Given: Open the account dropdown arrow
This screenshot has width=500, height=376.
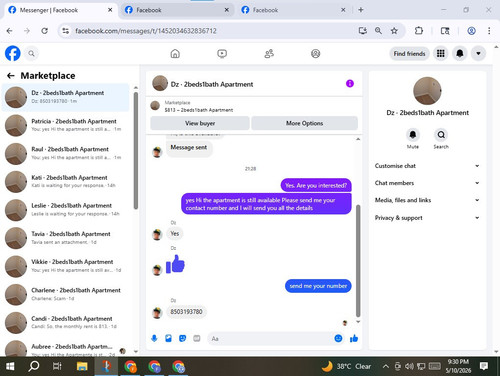Looking at the screenshot, I should [x=478, y=53].
